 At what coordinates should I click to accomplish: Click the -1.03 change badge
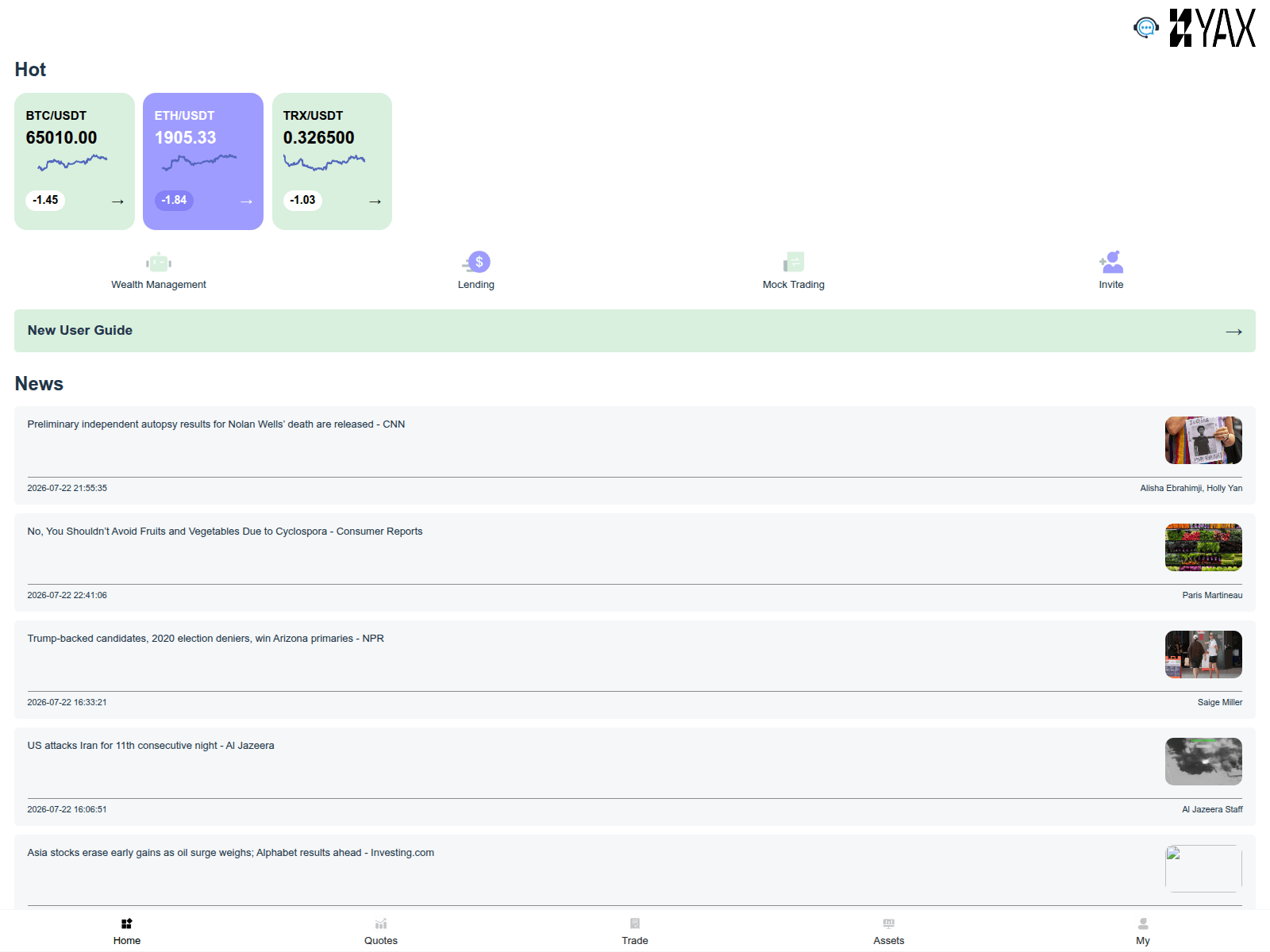302,200
